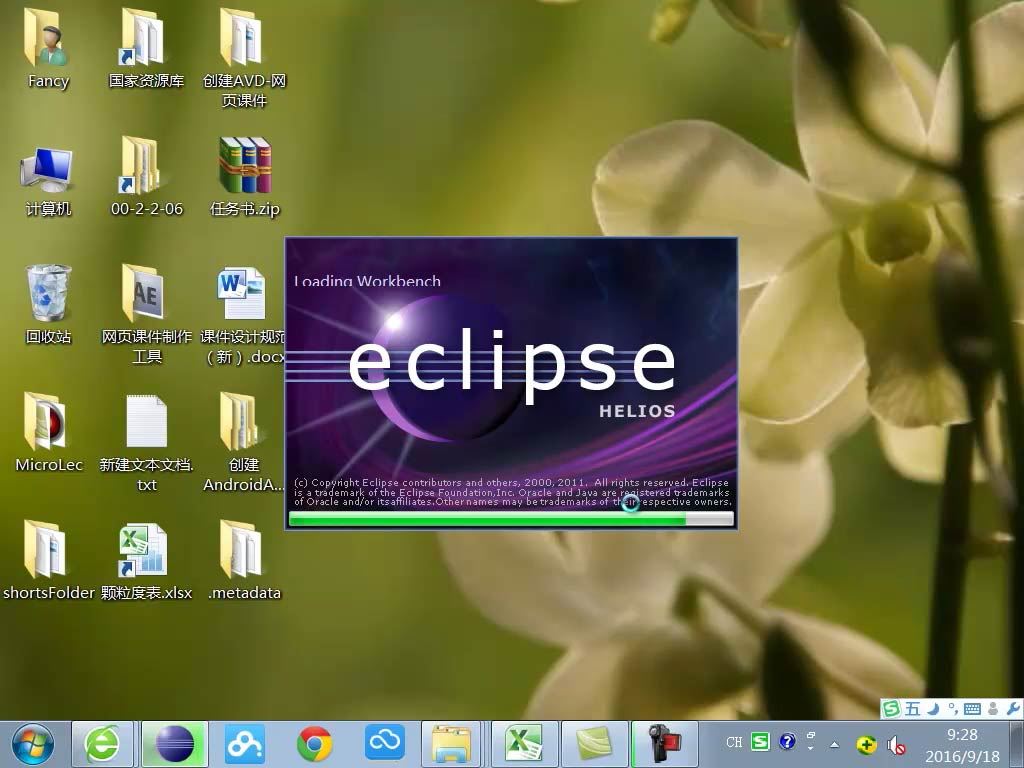Launch Google Chrome from taskbar
Image resolution: width=1024 pixels, height=768 pixels.
[314, 744]
